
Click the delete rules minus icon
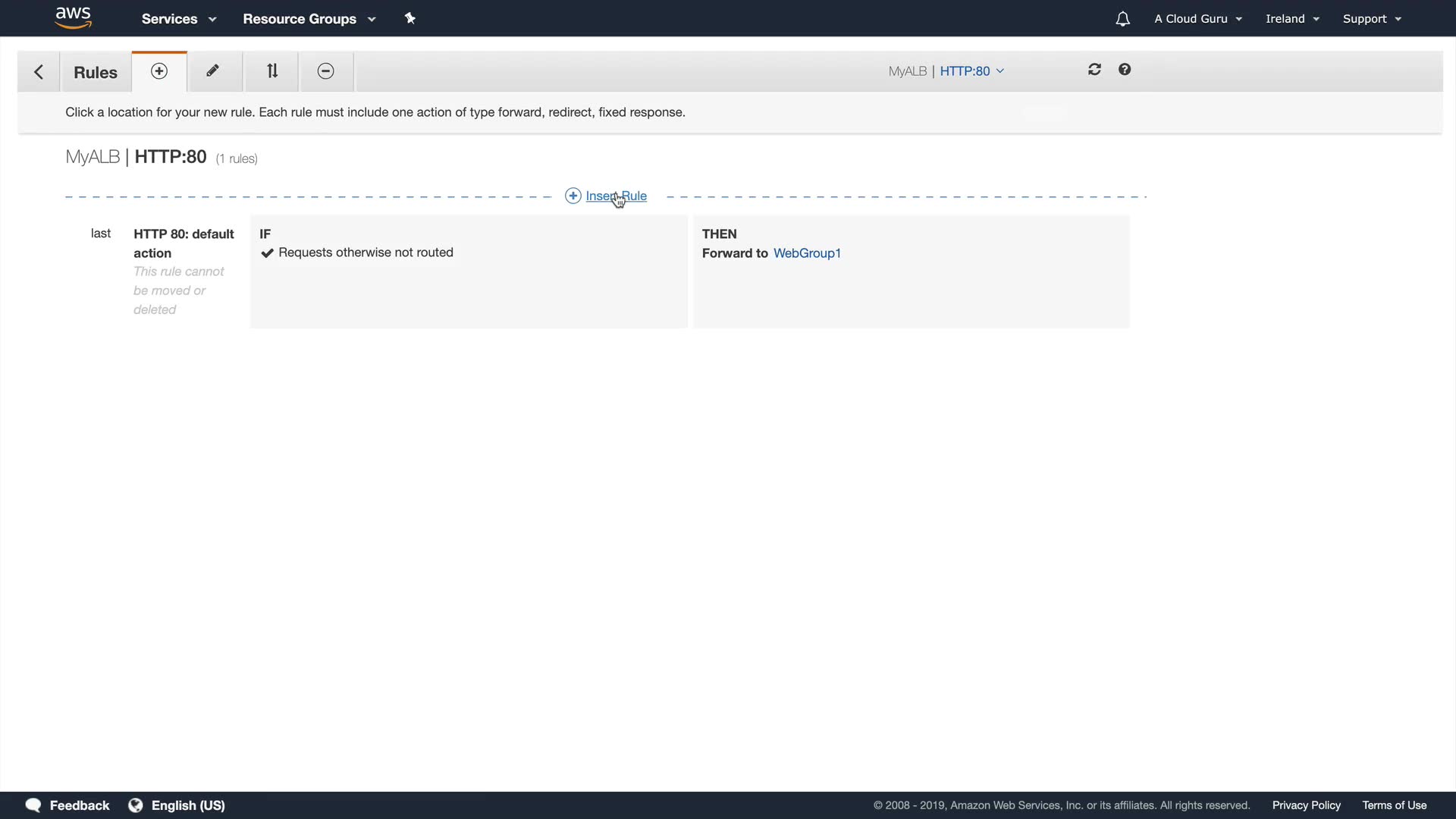pos(325,71)
